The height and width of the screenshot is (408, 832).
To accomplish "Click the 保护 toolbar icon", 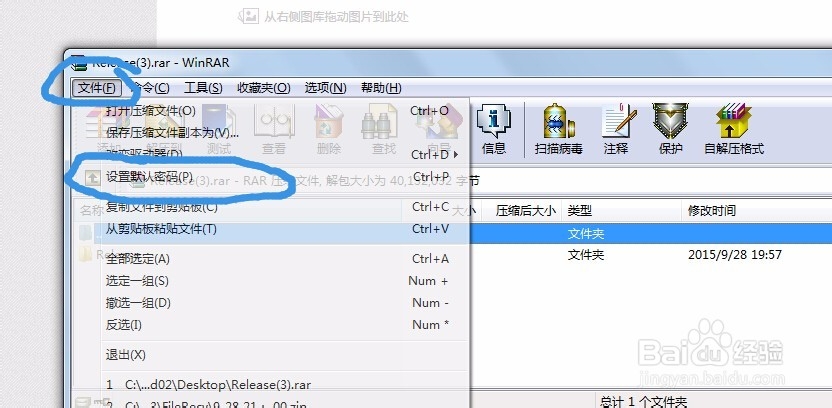I will [670, 129].
